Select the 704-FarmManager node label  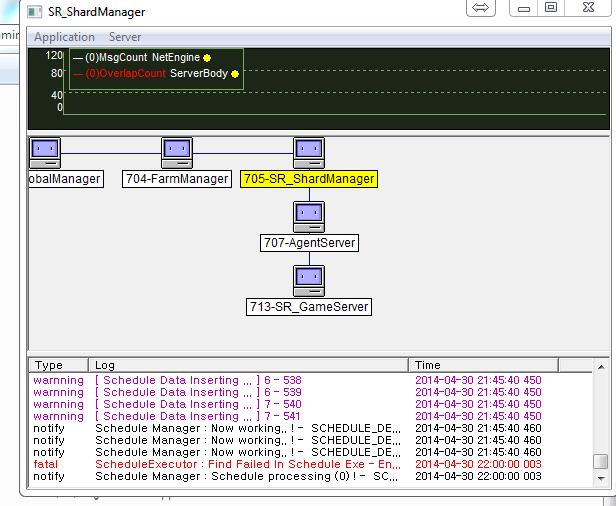177,179
